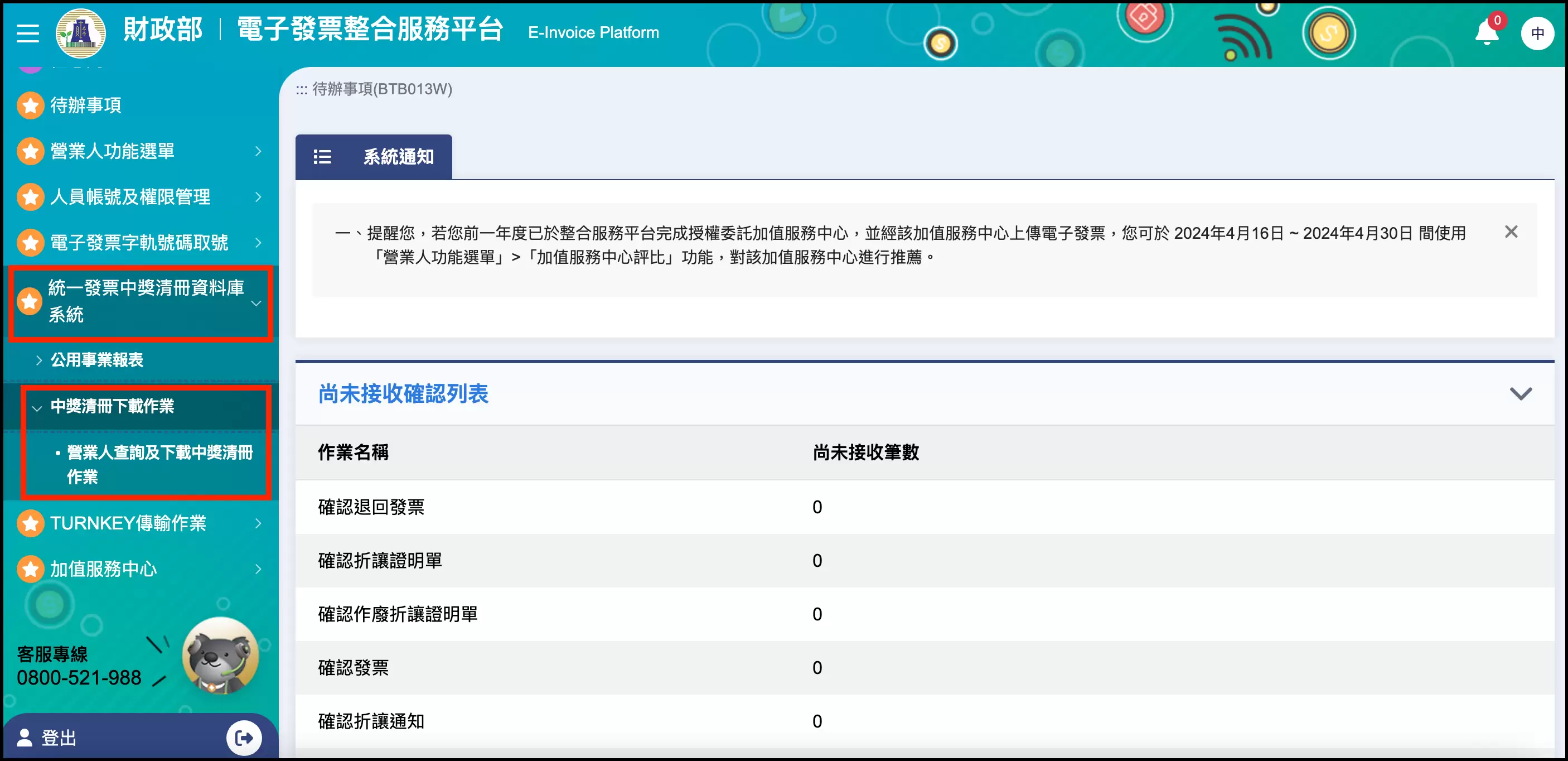1568x761 pixels.
Task: Collapse the 尚未接收確認列表 panel chevron
Action: click(1521, 393)
